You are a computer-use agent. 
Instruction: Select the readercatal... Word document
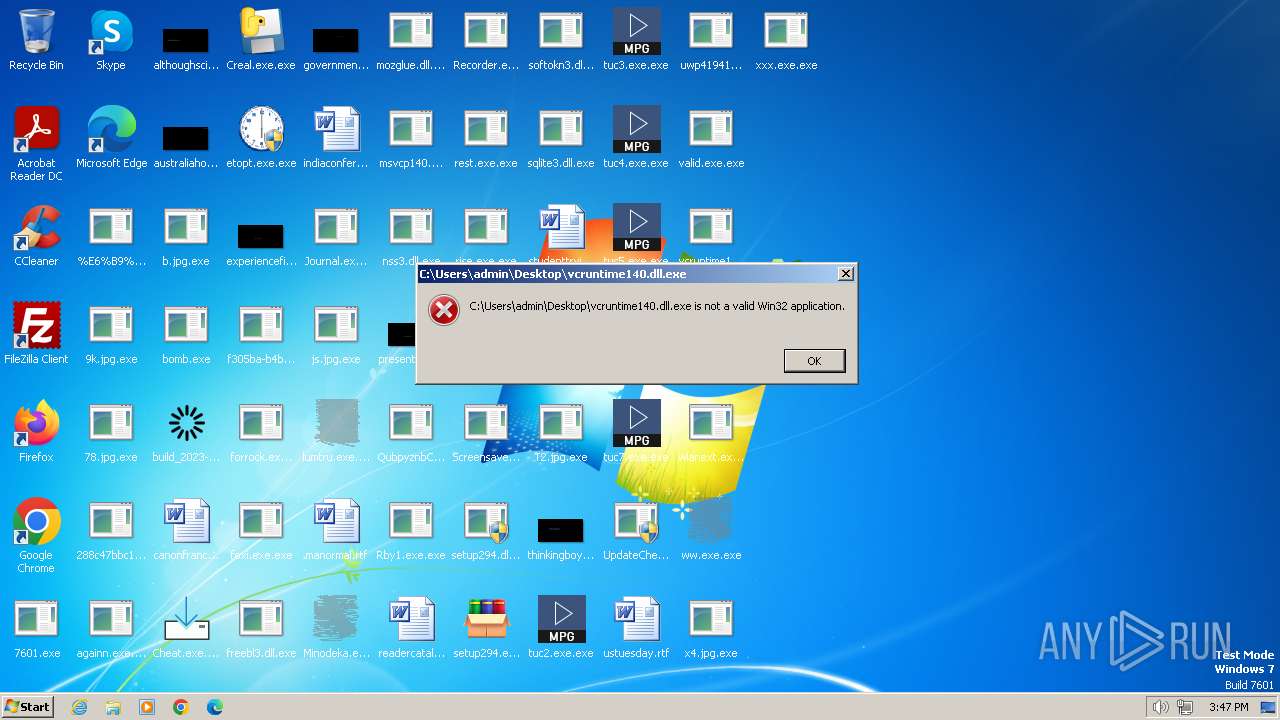411,628
